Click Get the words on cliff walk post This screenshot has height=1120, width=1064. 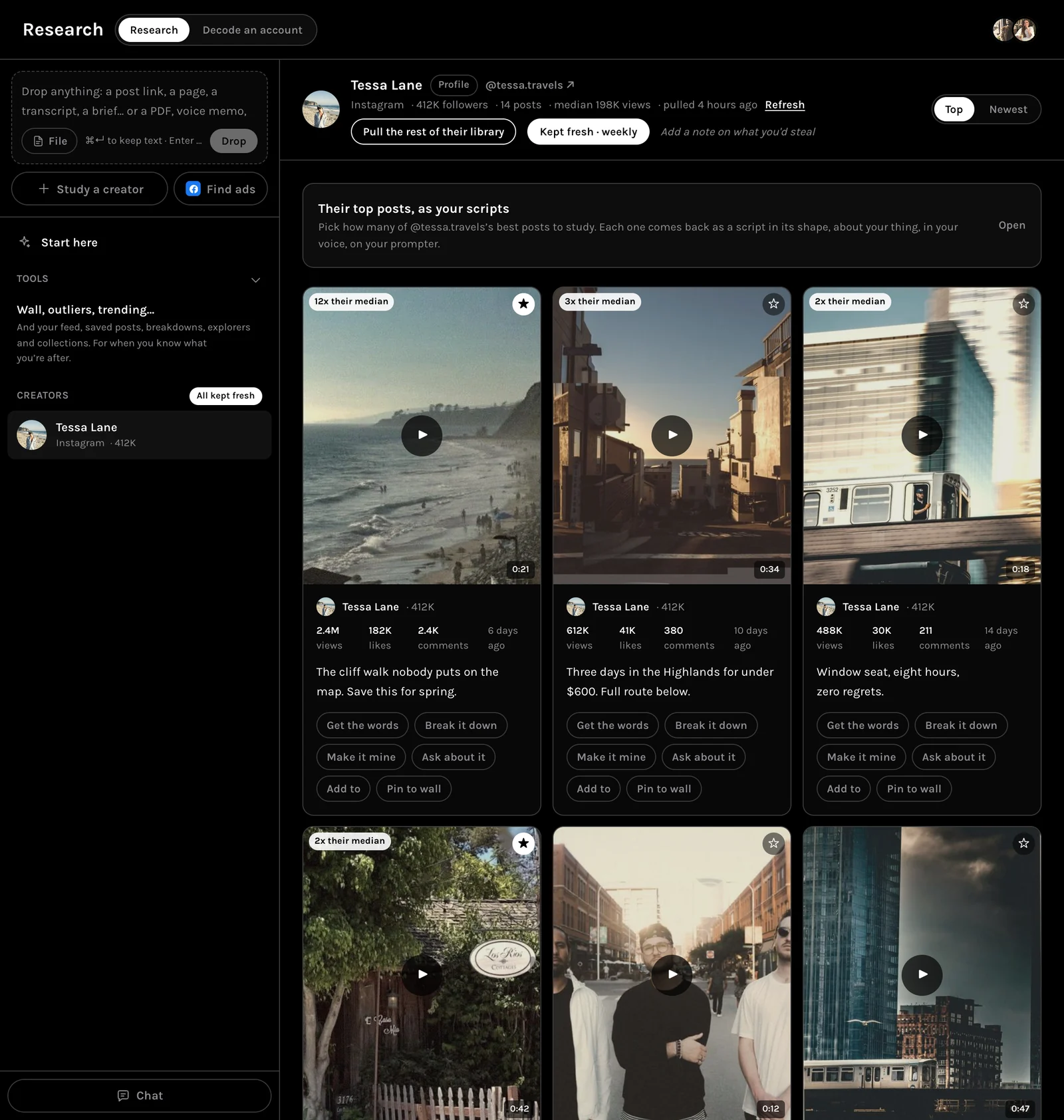tap(362, 726)
